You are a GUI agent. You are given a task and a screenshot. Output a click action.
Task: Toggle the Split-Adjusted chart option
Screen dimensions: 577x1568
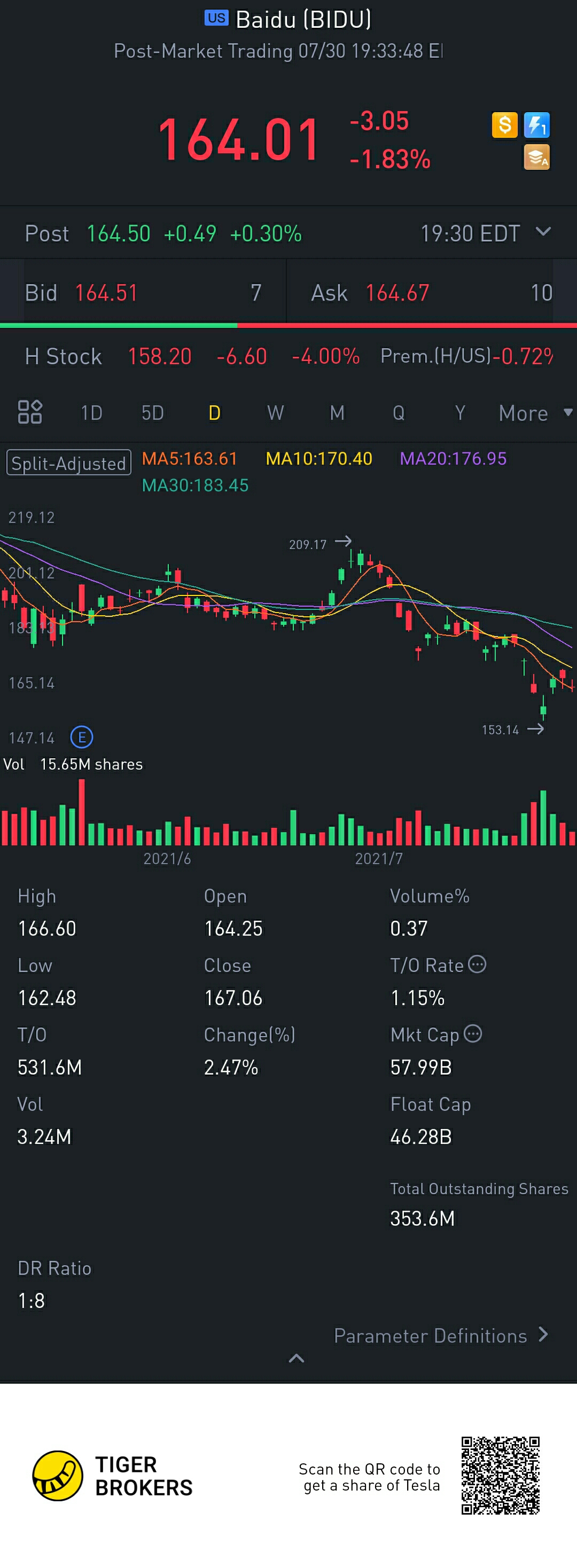pos(69,463)
